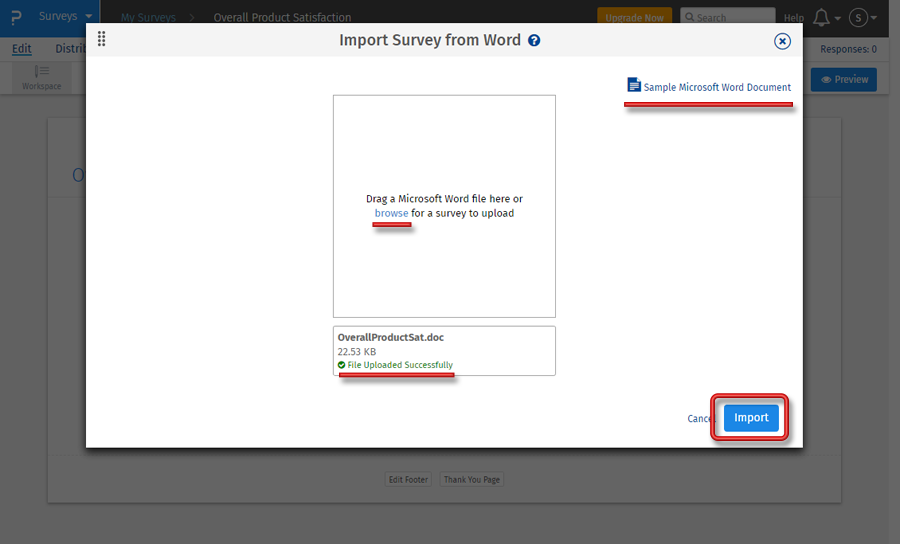Click the file drop zone area
900x544 pixels.
click(x=444, y=206)
